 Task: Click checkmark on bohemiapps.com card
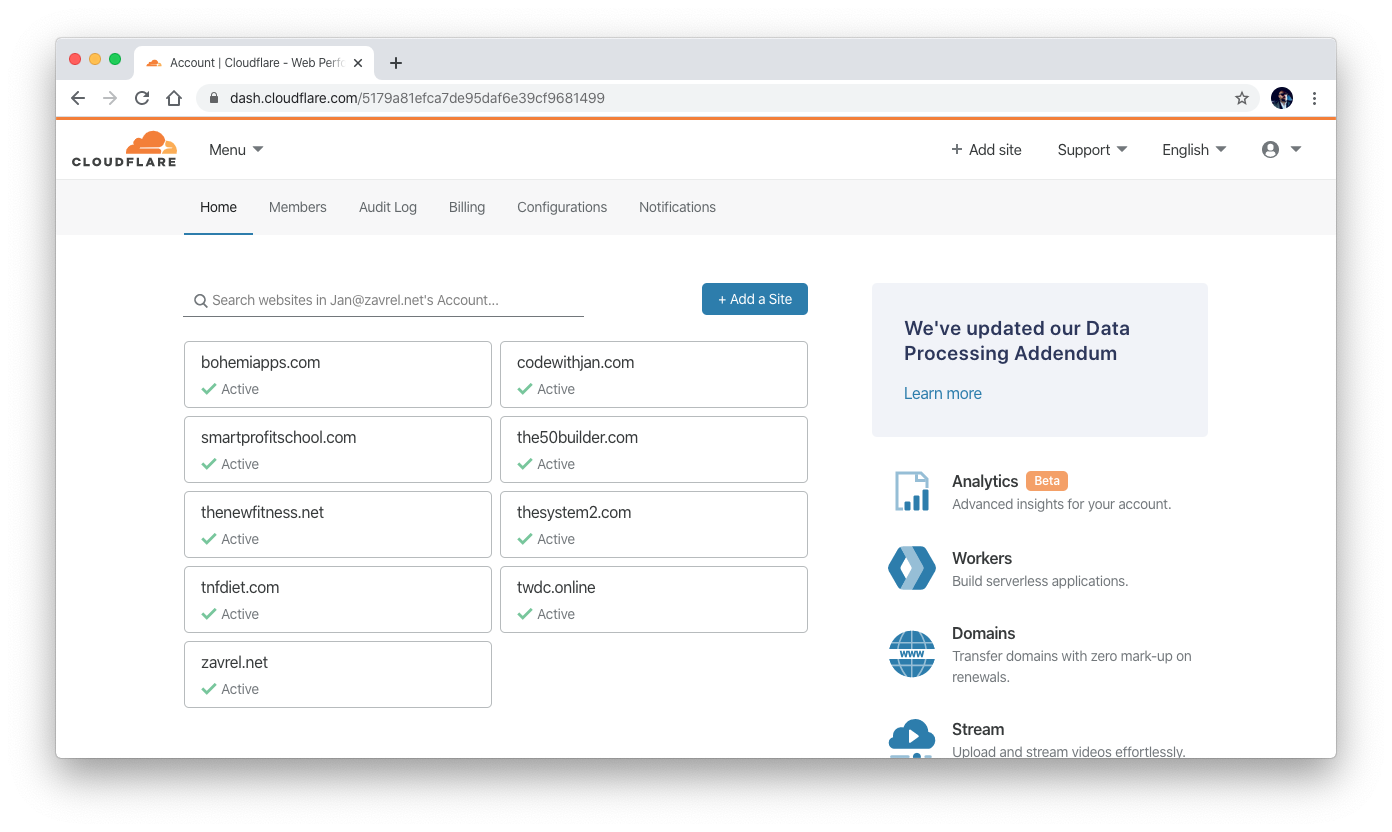click(209, 389)
